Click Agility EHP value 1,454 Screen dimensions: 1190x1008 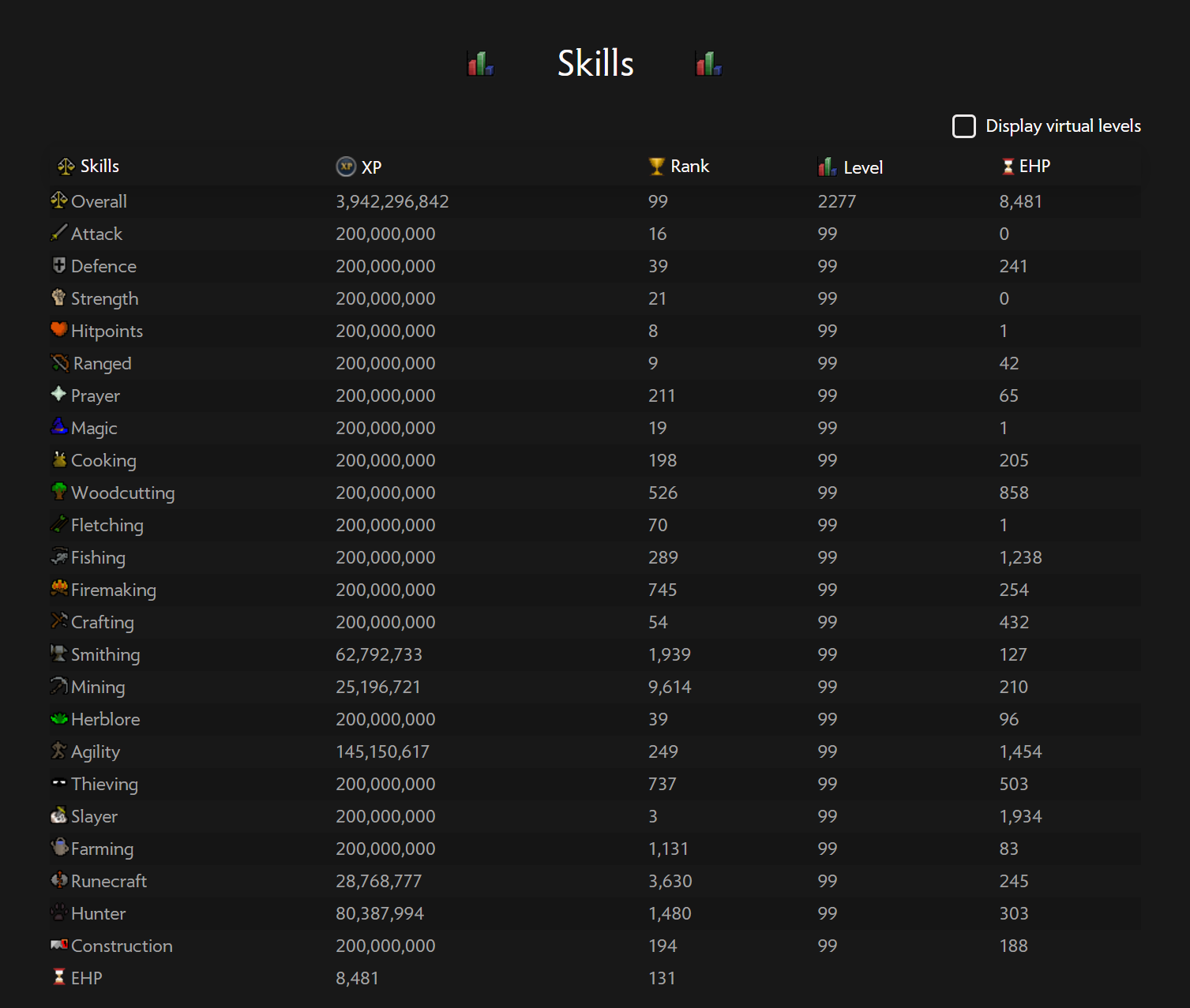pyautogui.click(x=1021, y=751)
